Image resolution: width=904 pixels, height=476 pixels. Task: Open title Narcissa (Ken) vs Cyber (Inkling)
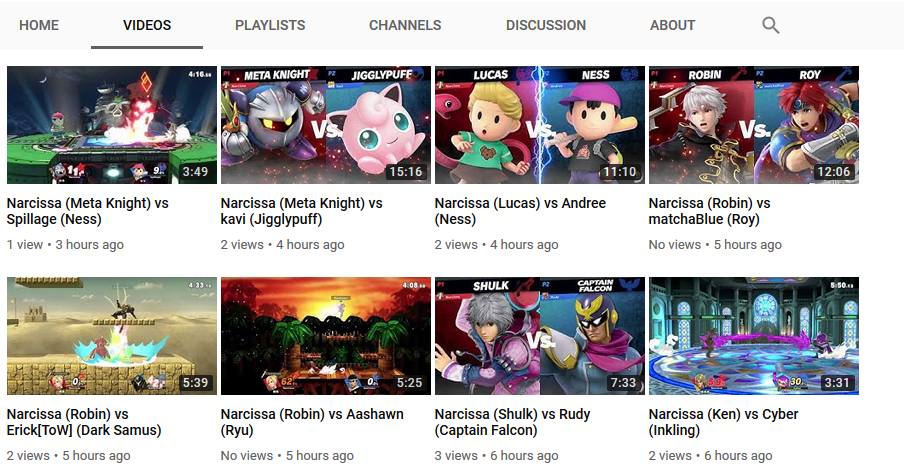(x=723, y=422)
